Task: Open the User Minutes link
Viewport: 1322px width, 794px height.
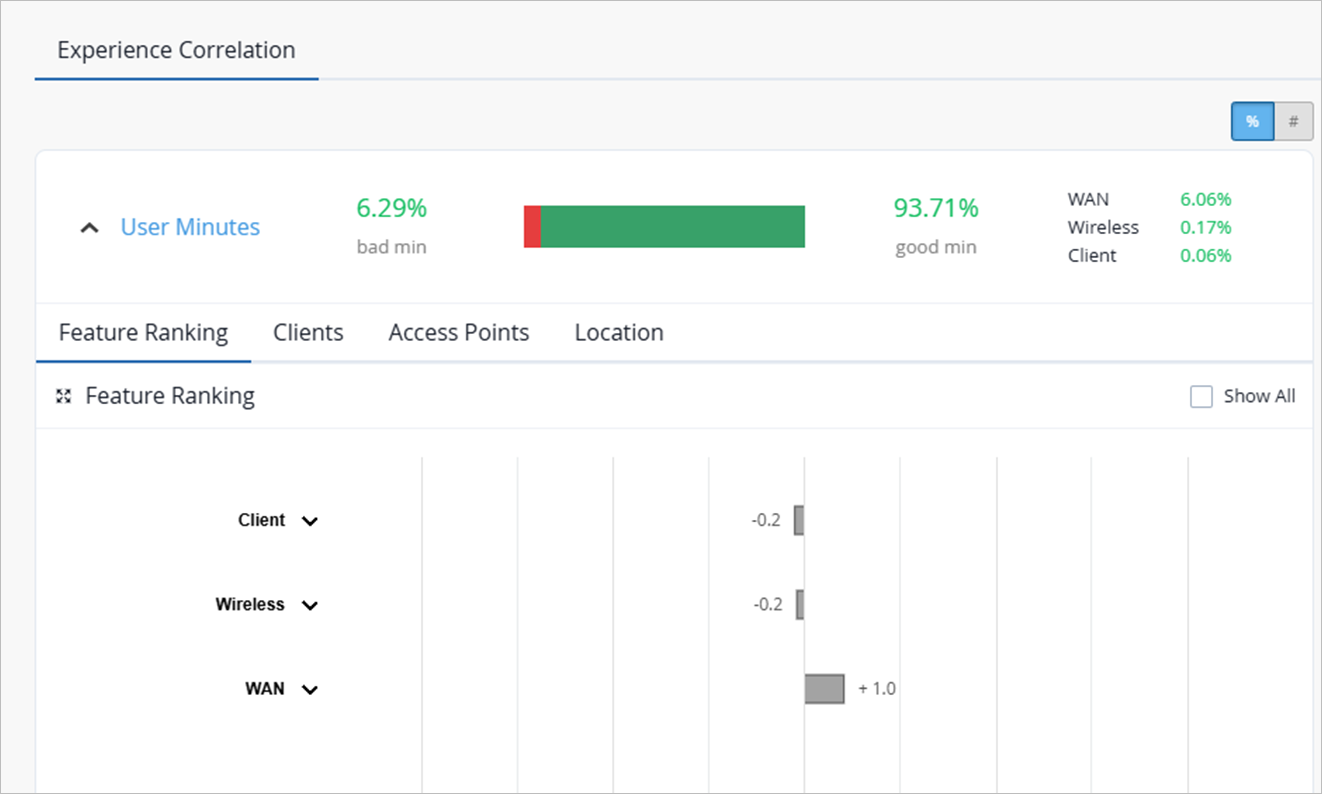Action: [x=190, y=227]
